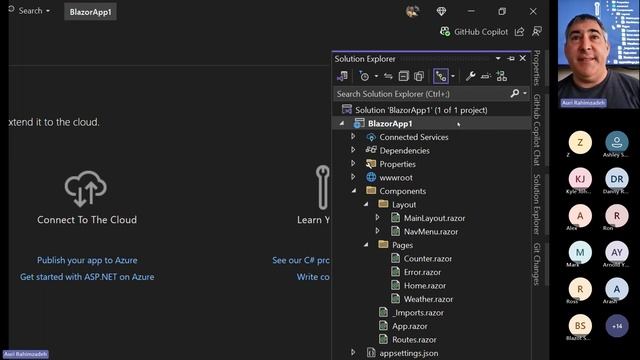Open Publish your app to Azure link
The image size is (640, 360).
coord(87,260)
